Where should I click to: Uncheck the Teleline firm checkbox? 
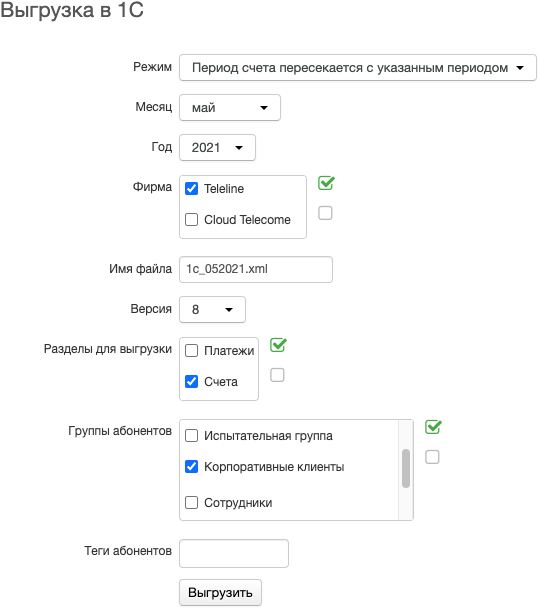click(x=192, y=188)
